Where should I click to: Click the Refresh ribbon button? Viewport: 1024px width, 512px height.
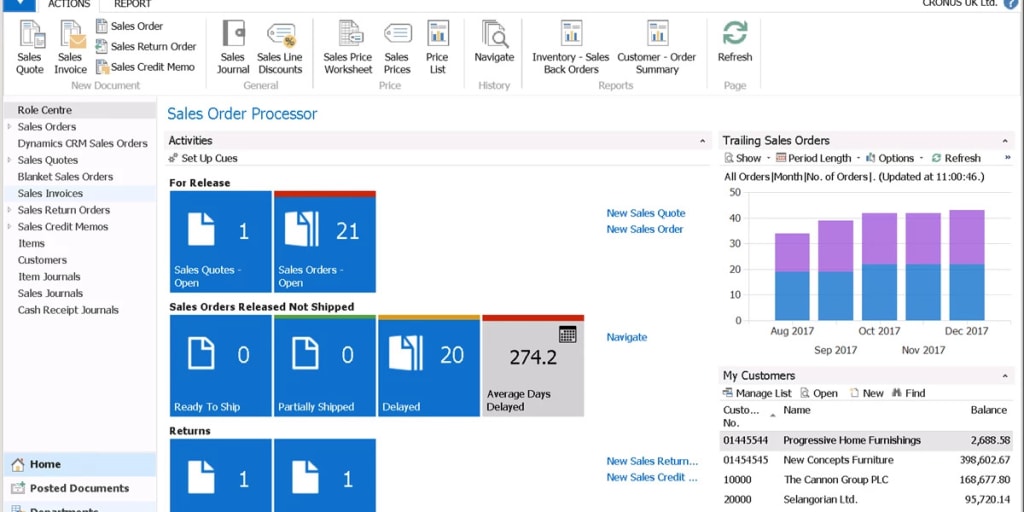pos(735,42)
